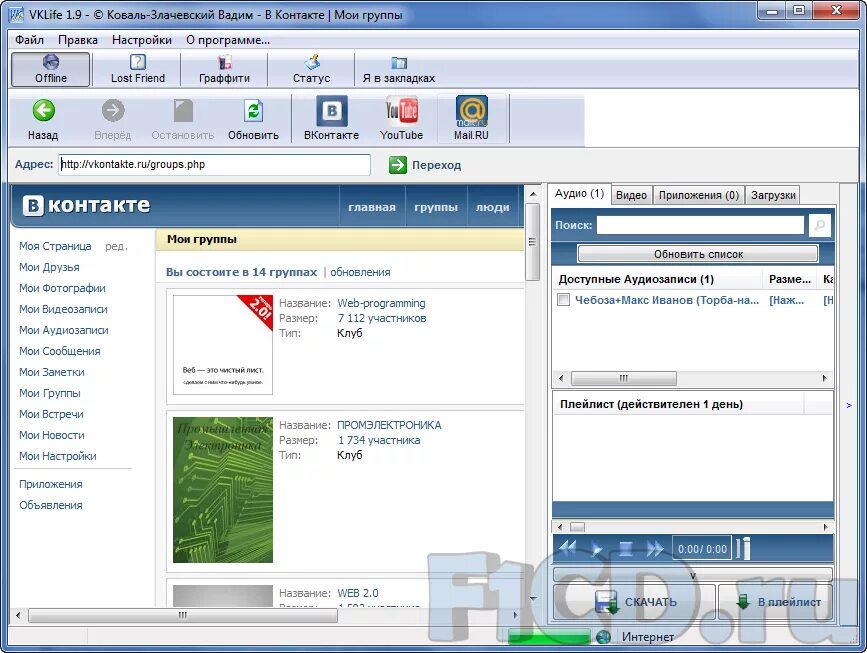Open Мои Заметки

tap(51, 372)
